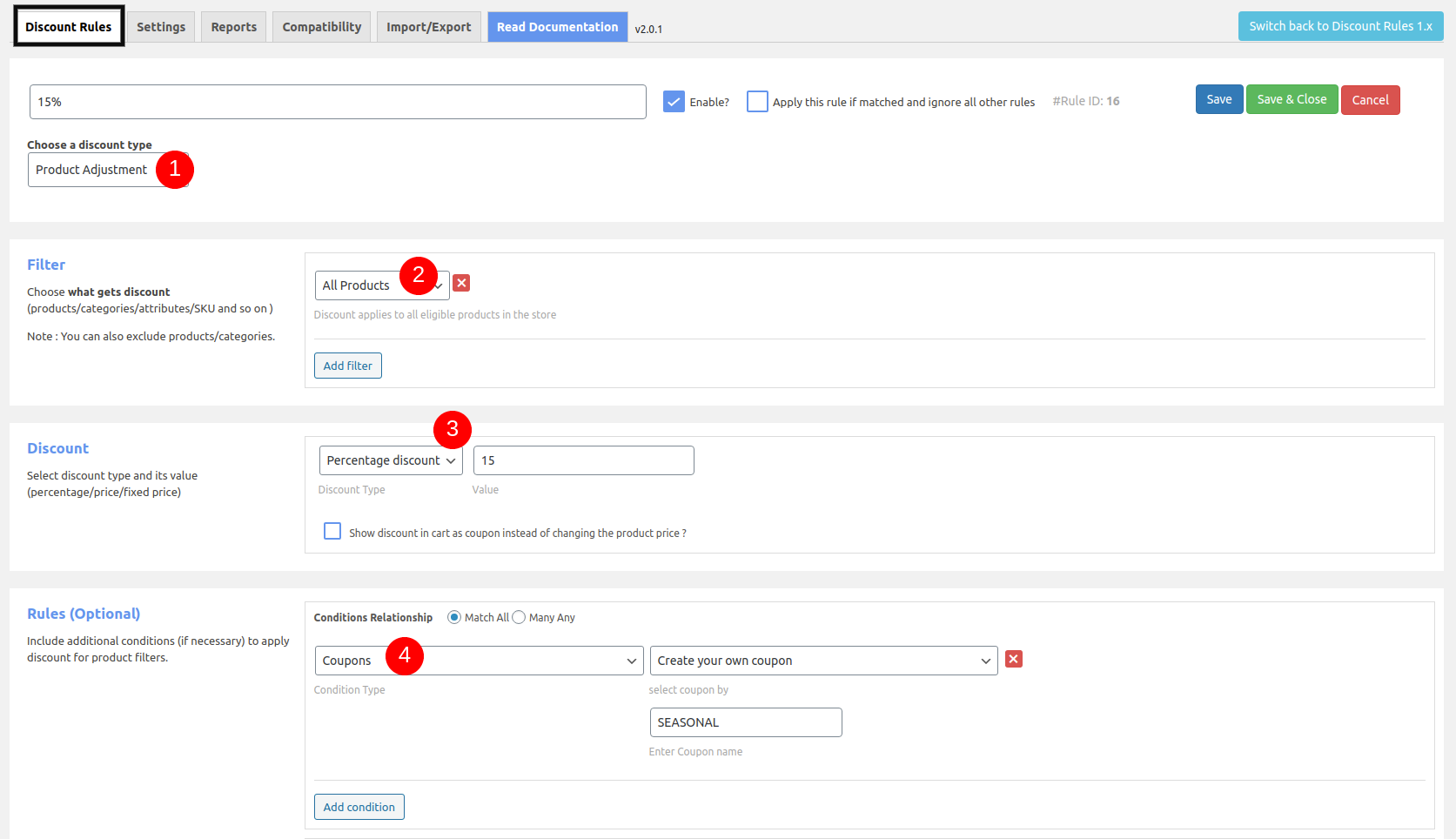The image size is (1456, 839).
Task: Click the red numbered marker 4
Action: (405, 655)
